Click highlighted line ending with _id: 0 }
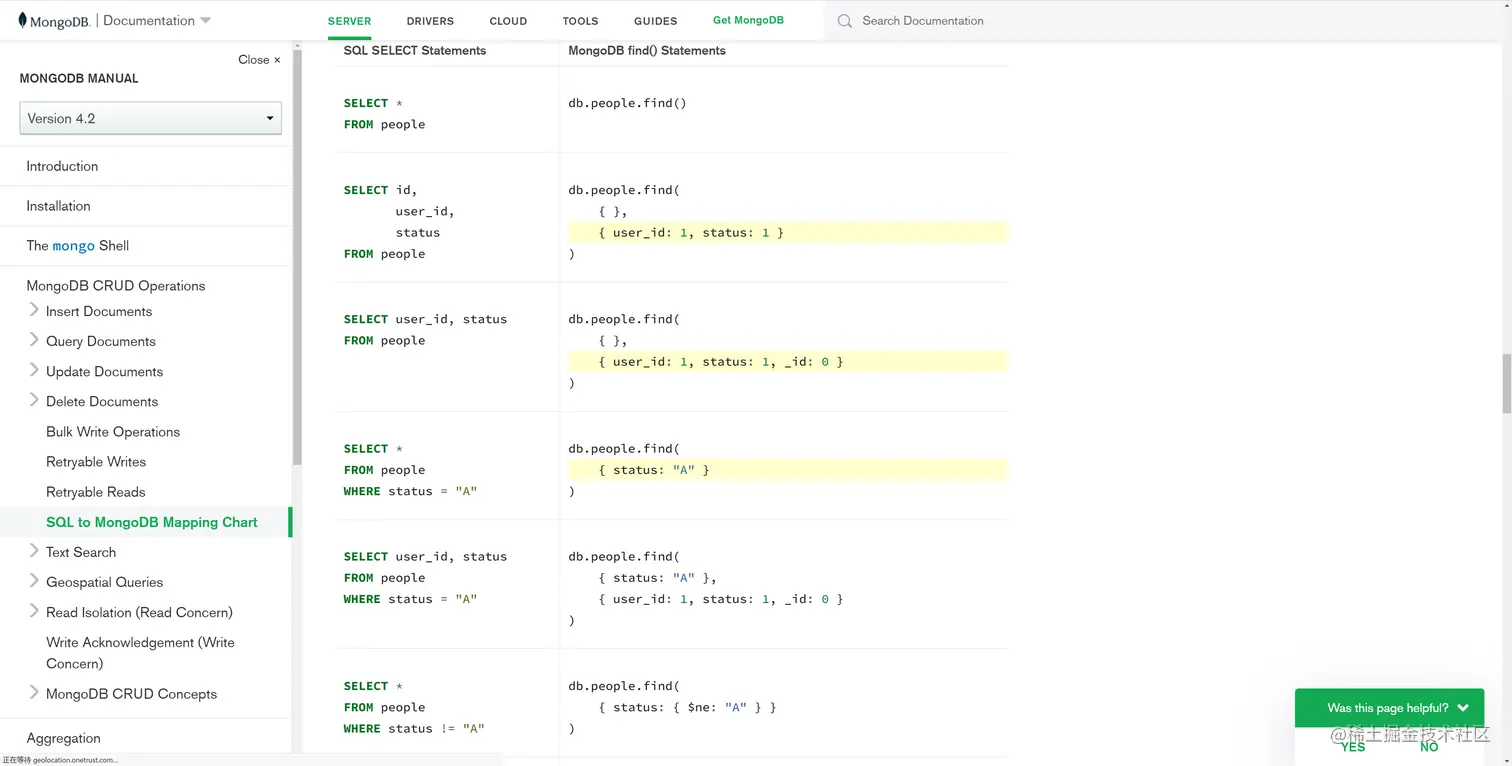This screenshot has height=766, width=1512. point(788,361)
